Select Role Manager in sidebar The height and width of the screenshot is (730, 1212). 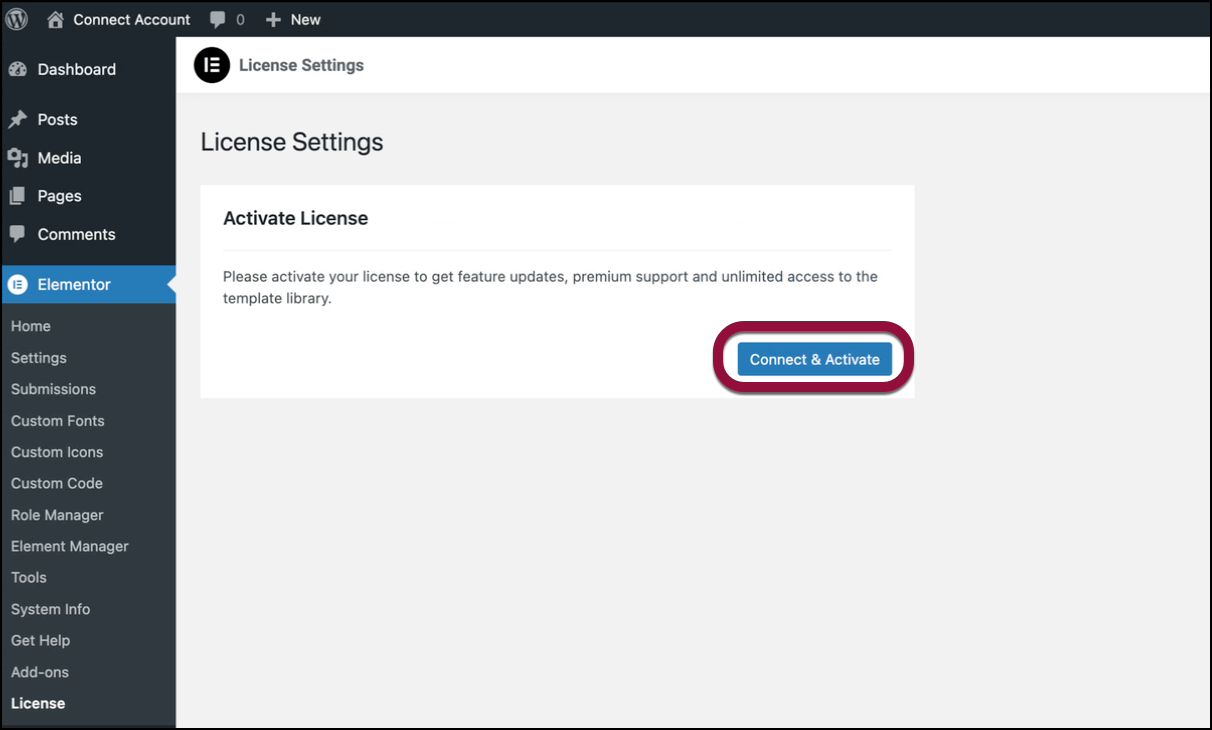pyautogui.click(x=57, y=515)
